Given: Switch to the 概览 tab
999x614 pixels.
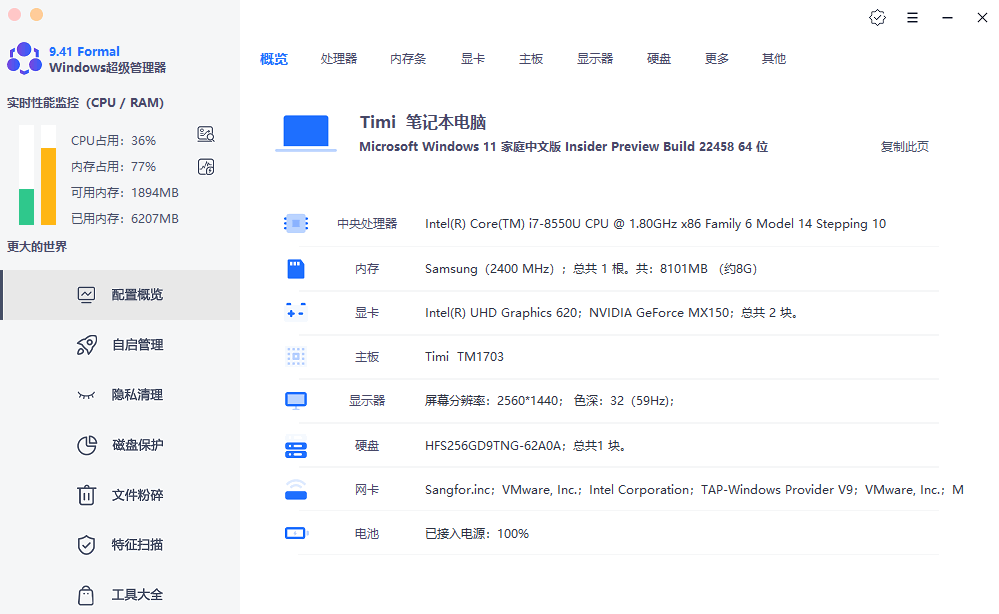Looking at the screenshot, I should [x=274, y=59].
